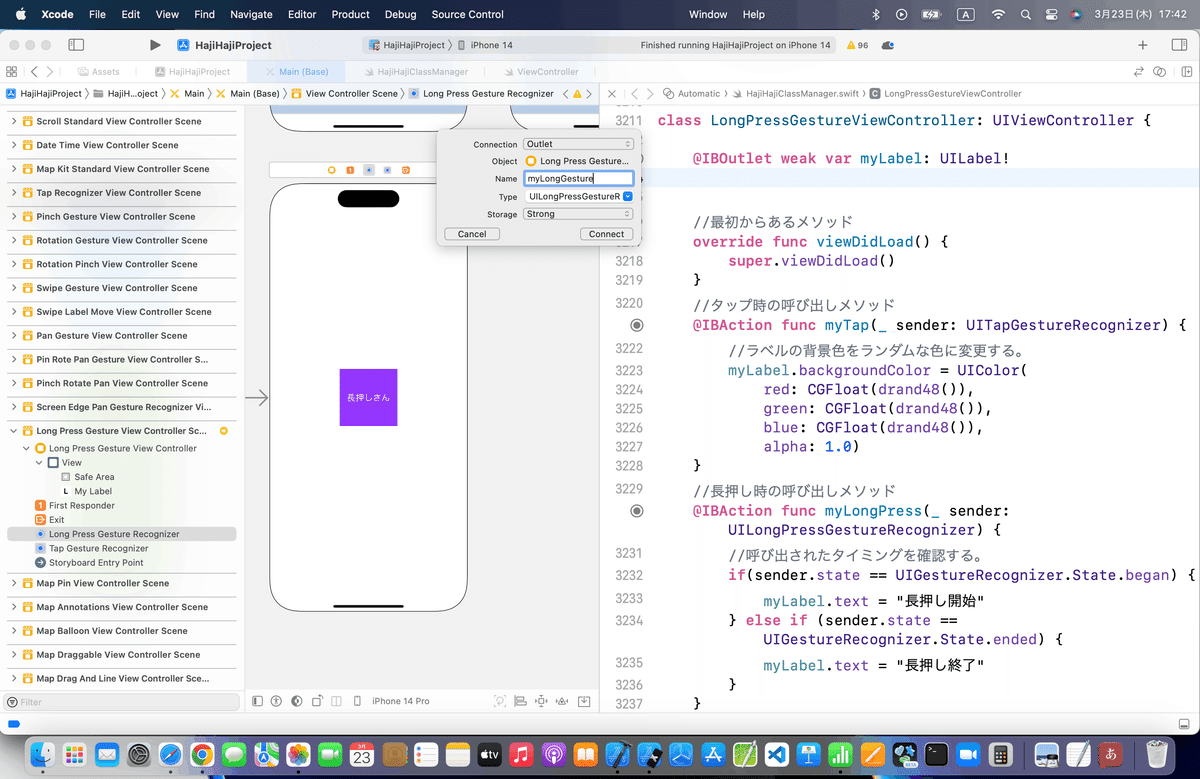
Task: Run the project with the play button
Action: (x=154, y=45)
